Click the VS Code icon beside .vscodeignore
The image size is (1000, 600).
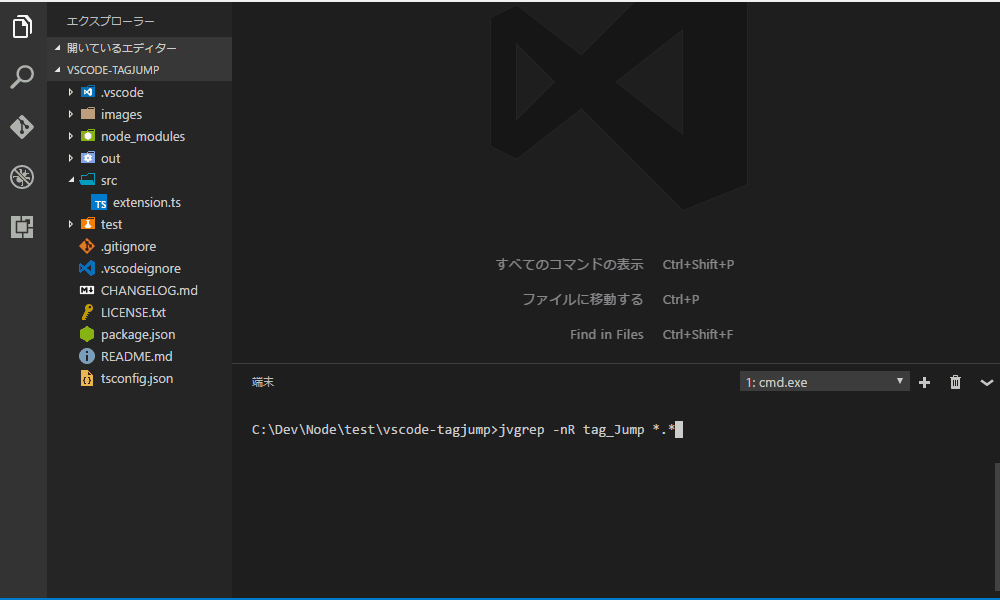[87, 268]
